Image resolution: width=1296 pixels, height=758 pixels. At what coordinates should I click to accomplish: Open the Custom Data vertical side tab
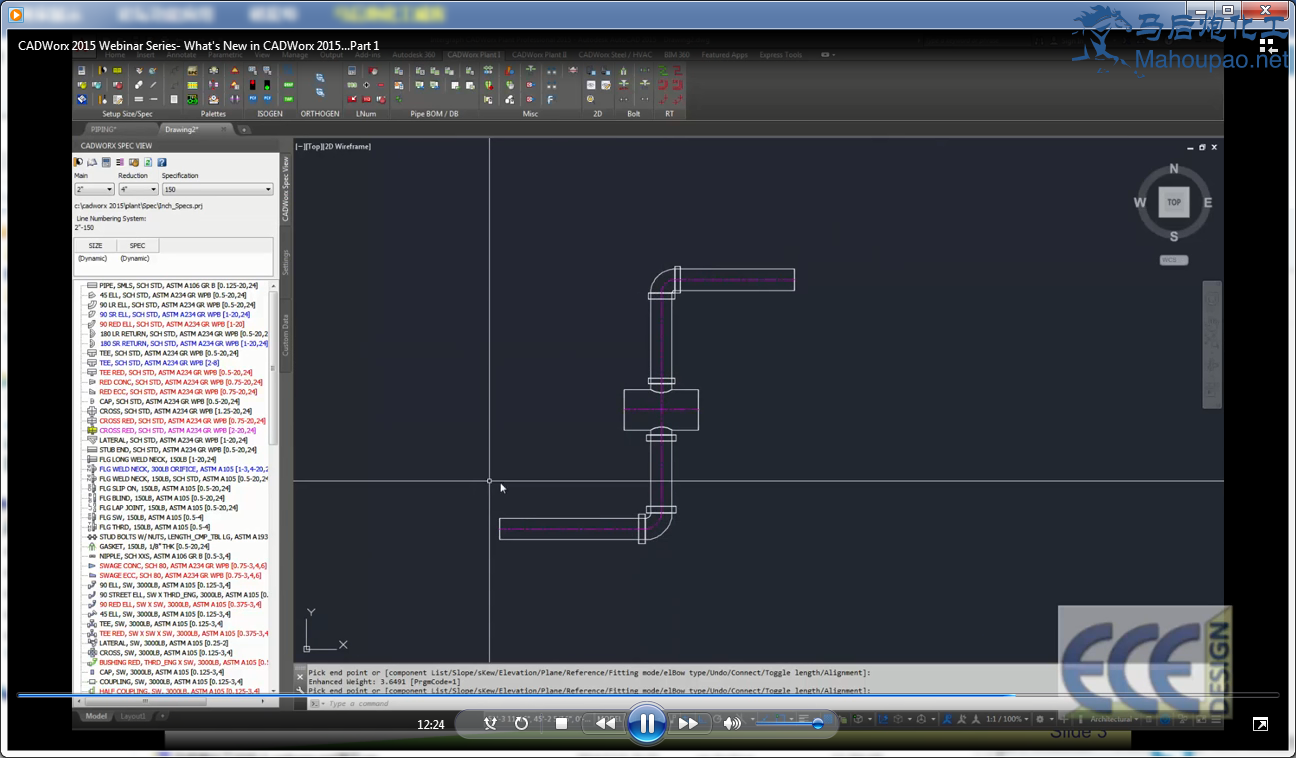(285, 335)
